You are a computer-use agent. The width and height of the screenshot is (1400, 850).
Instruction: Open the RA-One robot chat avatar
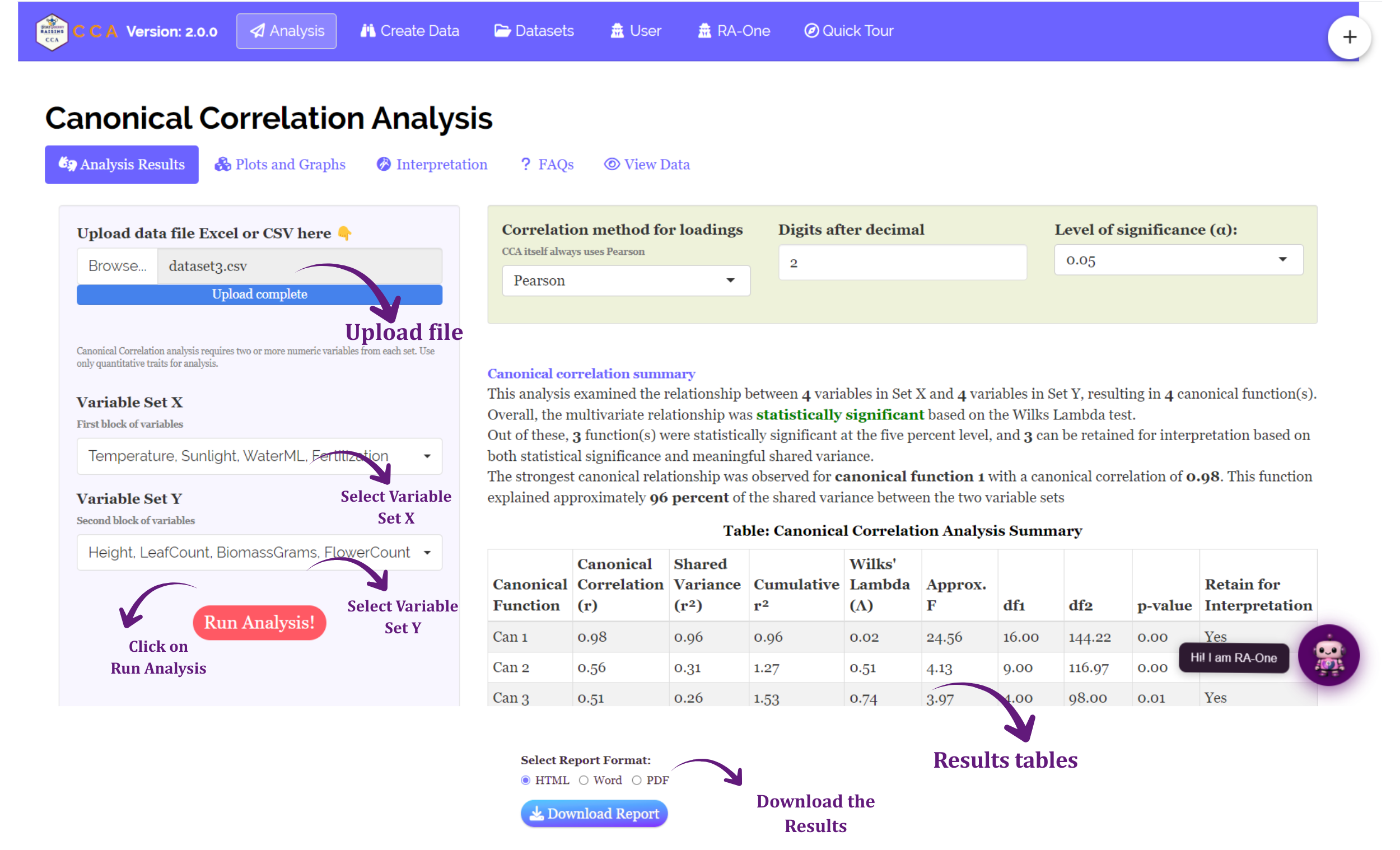tap(1329, 656)
